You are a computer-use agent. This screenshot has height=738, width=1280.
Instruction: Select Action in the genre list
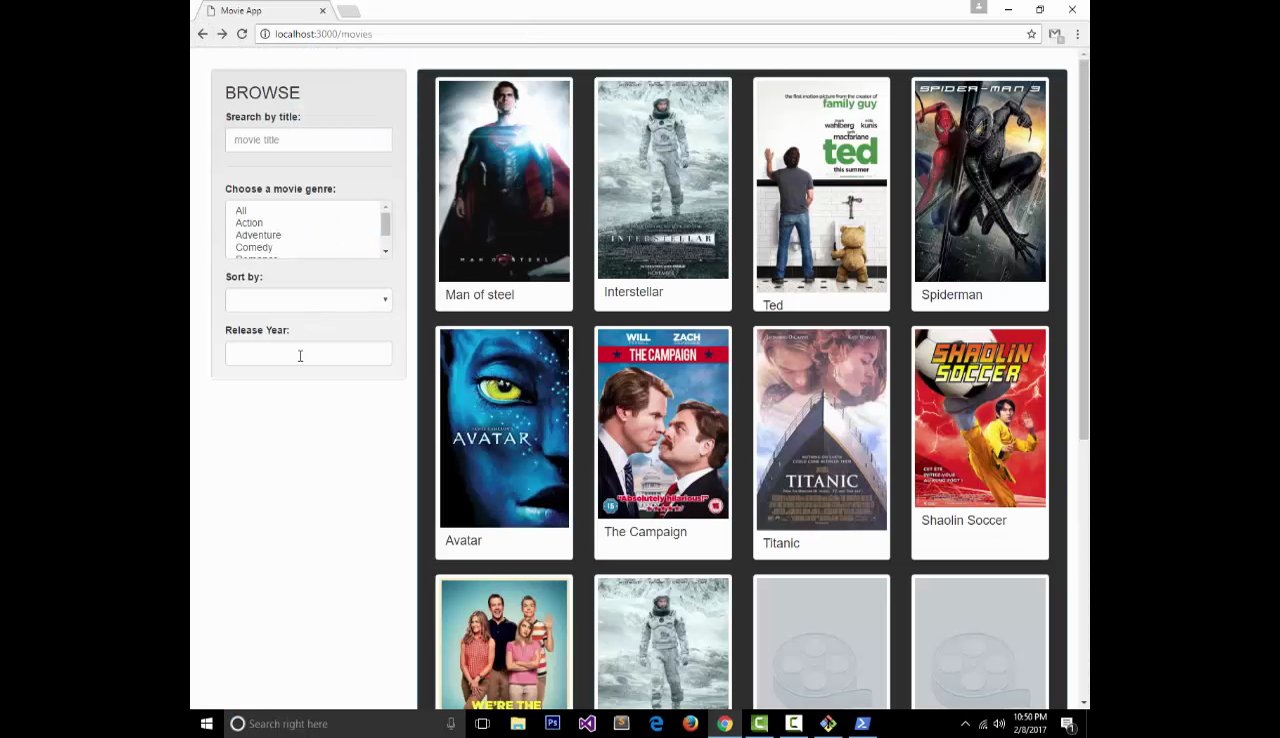[249, 223]
